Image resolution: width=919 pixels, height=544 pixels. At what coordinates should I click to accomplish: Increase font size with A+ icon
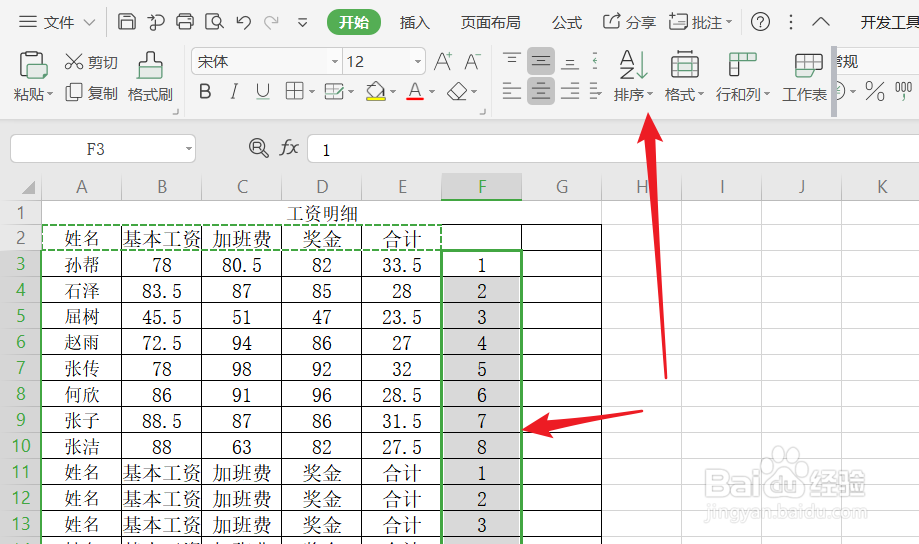443,62
